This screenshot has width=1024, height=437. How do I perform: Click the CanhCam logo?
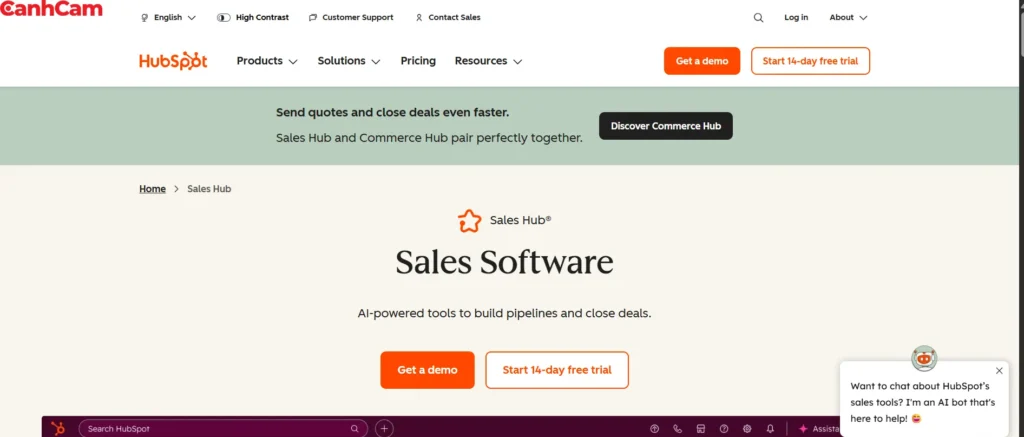(x=52, y=9)
